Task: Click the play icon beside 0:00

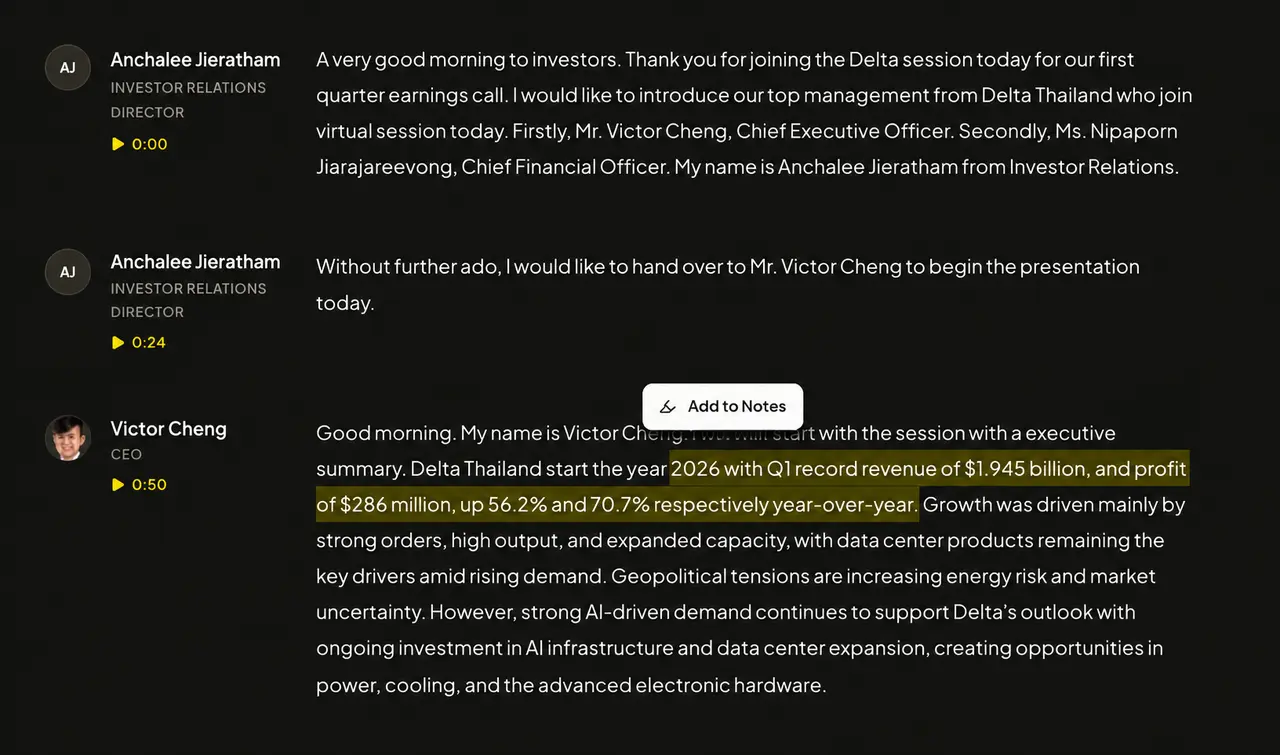Action: point(118,144)
